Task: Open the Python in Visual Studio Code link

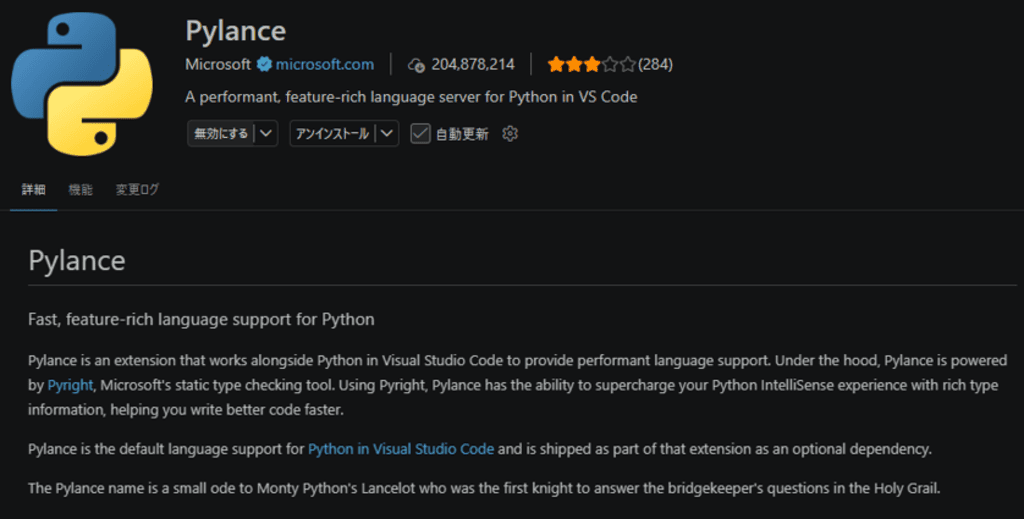Action: click(401, 449)
